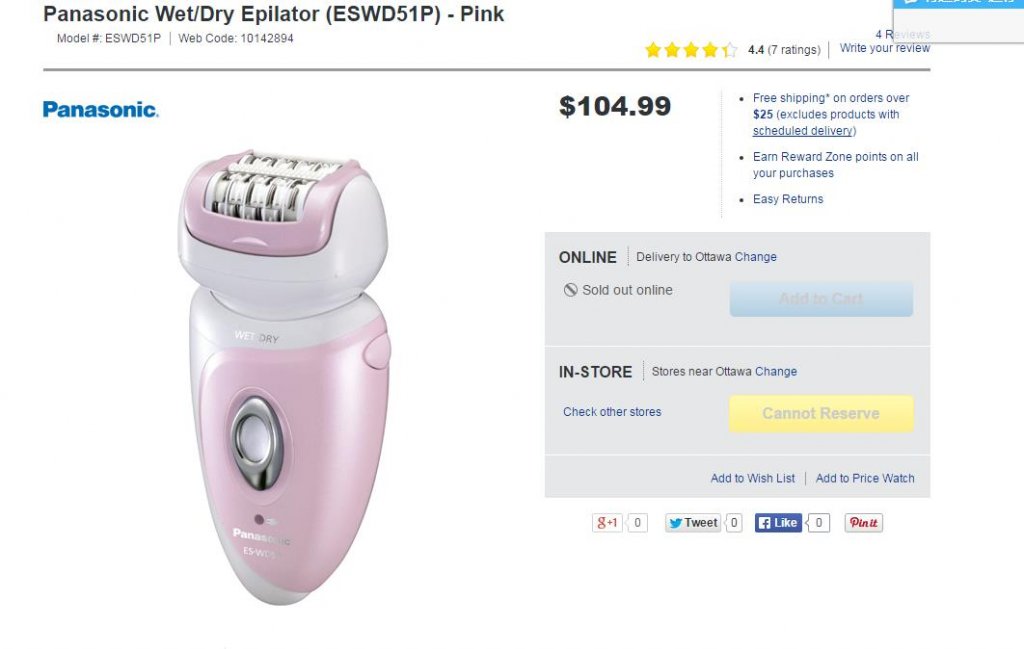Click the Pinterest Pin it button
Screen dimensions: 1024x649
[863, 523]
